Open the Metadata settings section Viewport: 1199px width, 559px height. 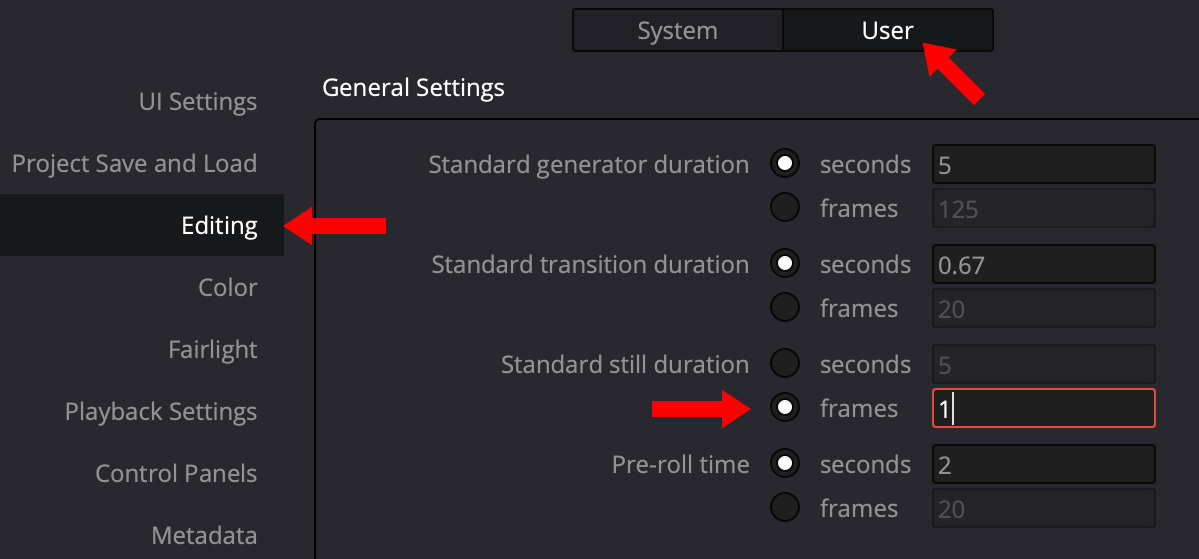(204, 536)
